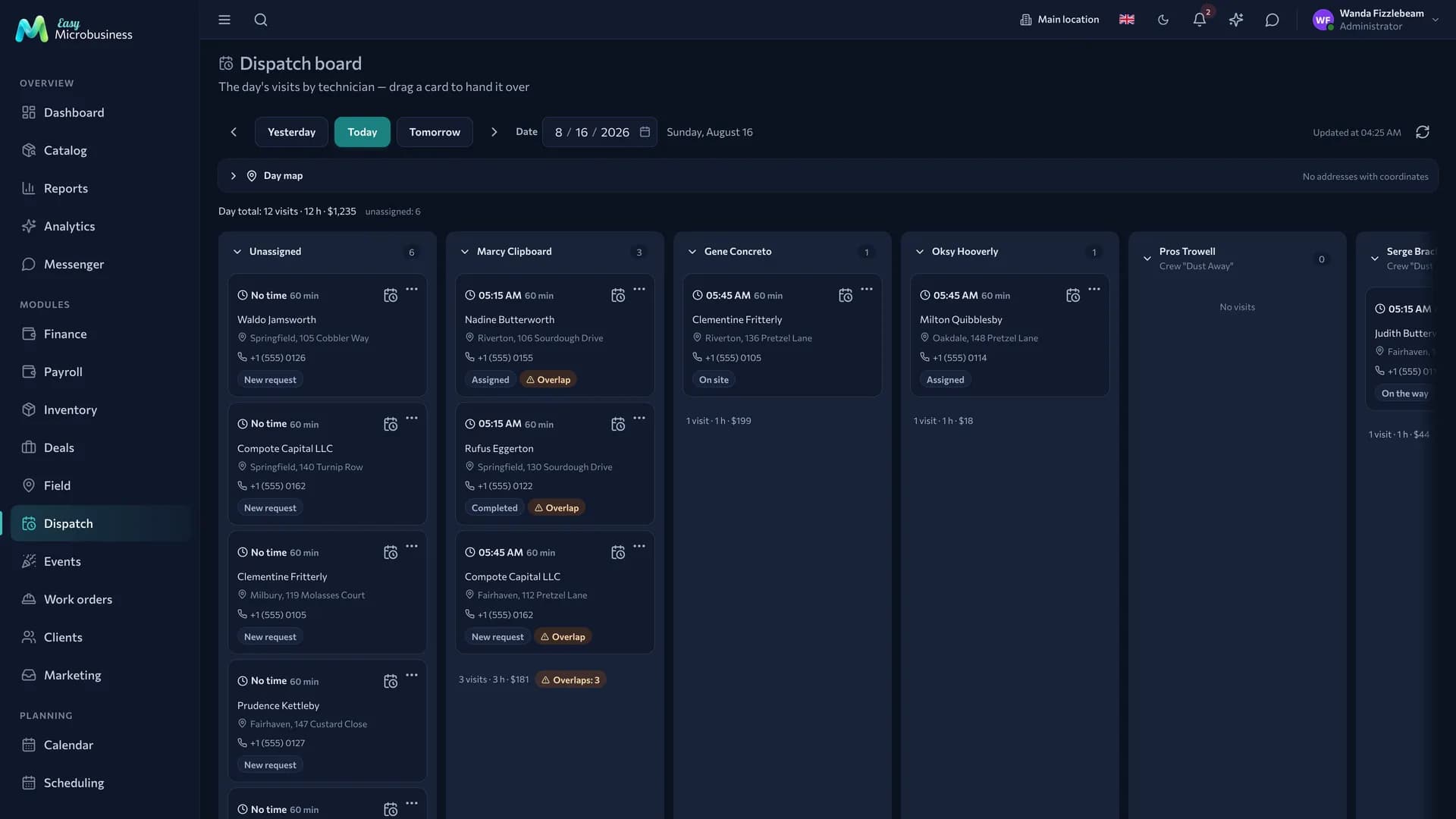
Task: Toggle dark mode moon icon
Action: click(1163, 20)
